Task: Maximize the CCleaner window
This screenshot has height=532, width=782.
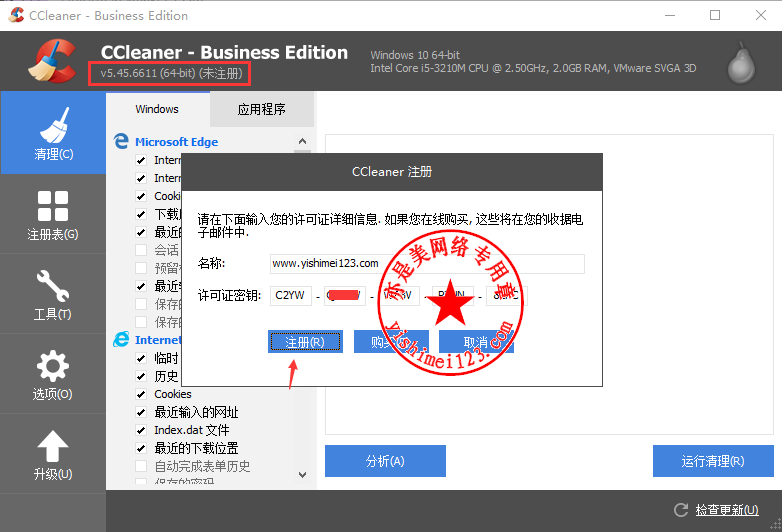Action: [x=715, y=15]
